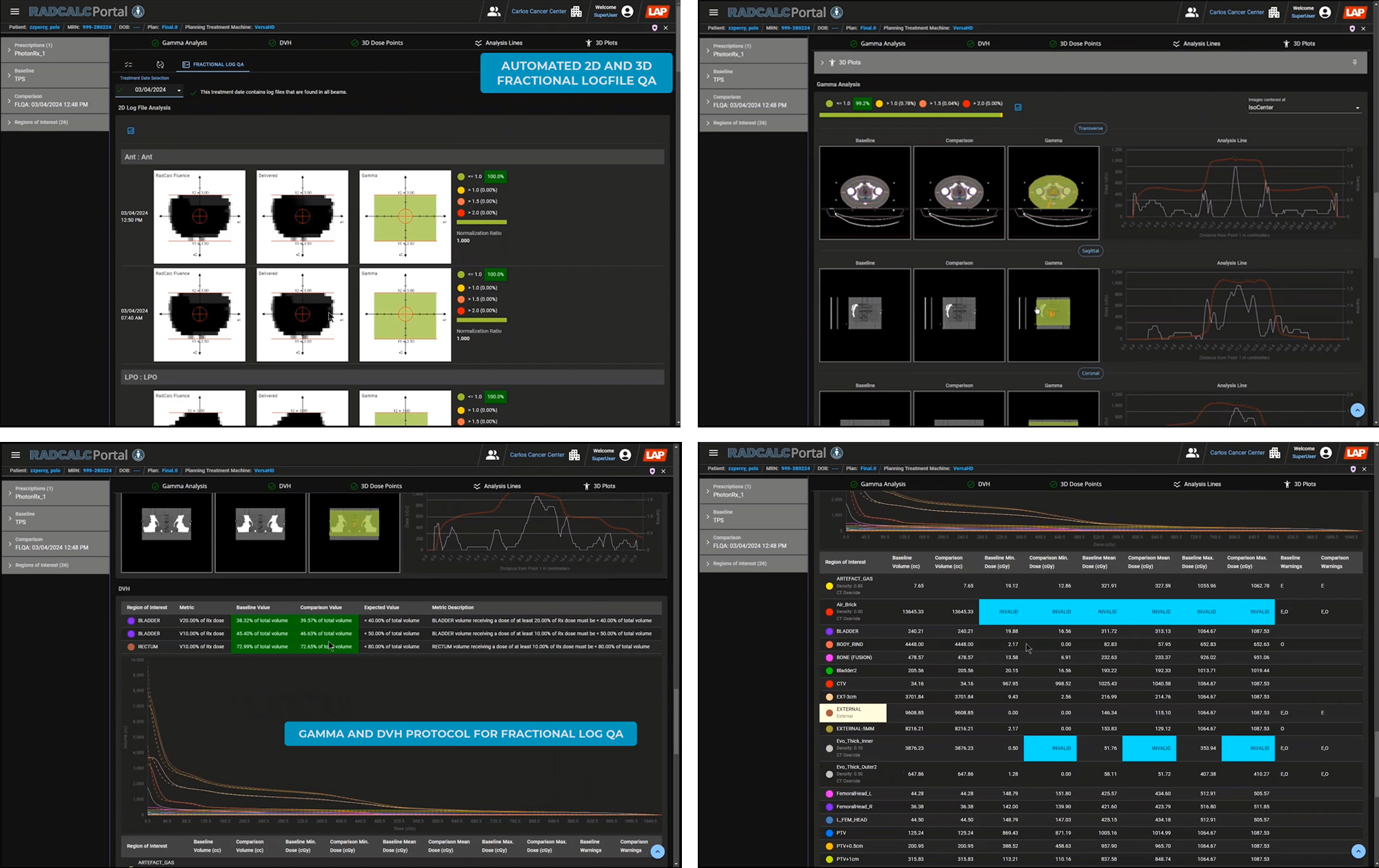Click the FemoralHead_L magenta color swatch
This screenshot has width=1379, height=868.
(829, 794)
